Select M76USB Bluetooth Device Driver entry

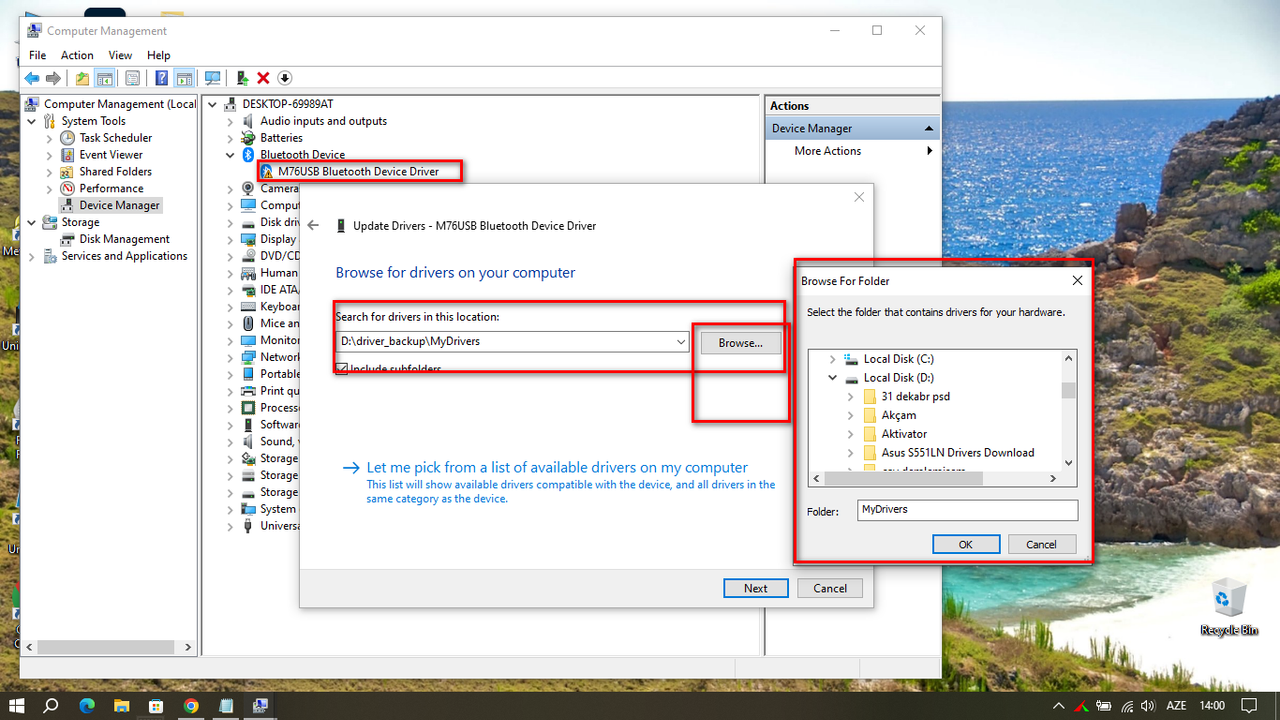click(x=358, y=171)
